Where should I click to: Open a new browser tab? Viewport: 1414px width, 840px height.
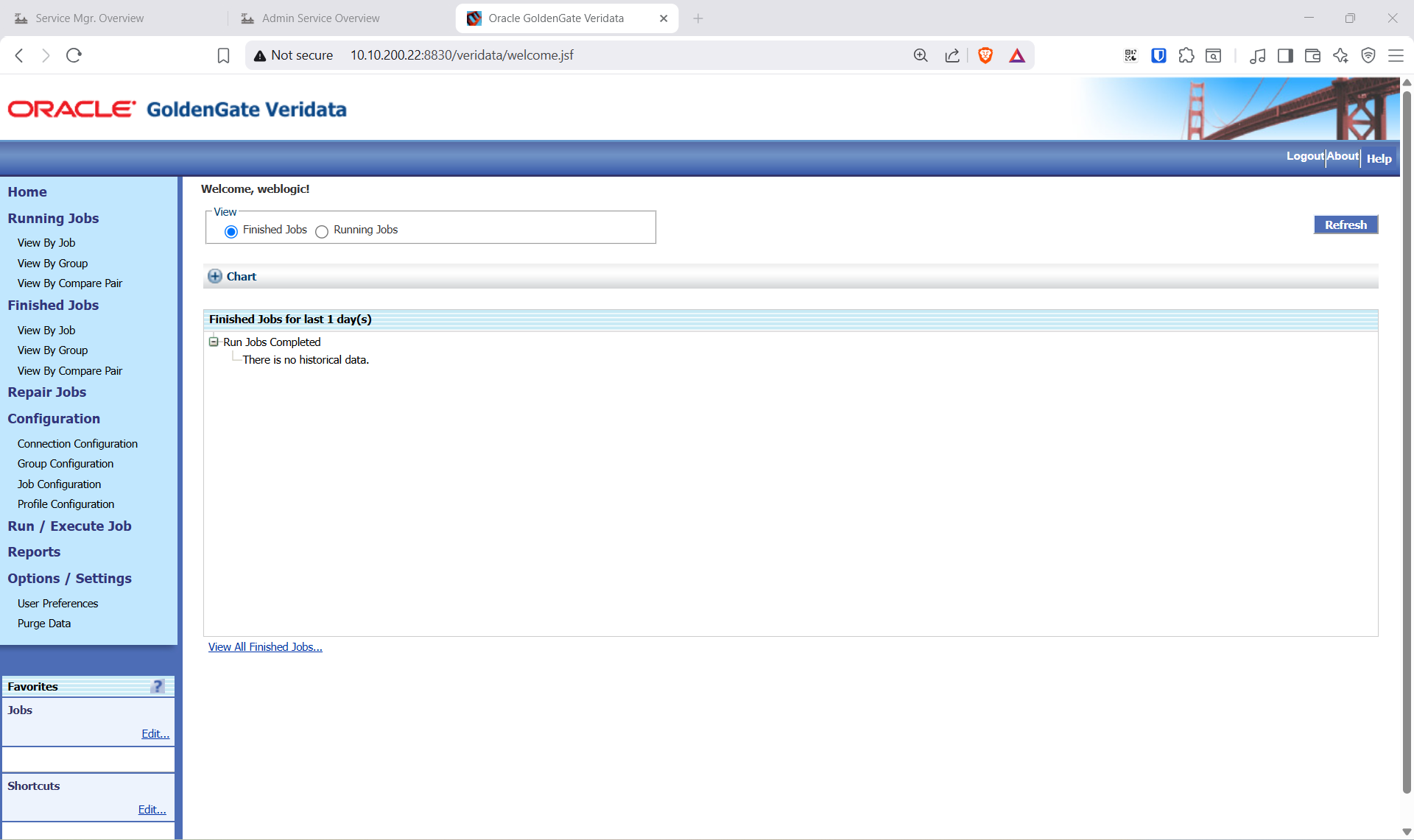tap(698, 18)
